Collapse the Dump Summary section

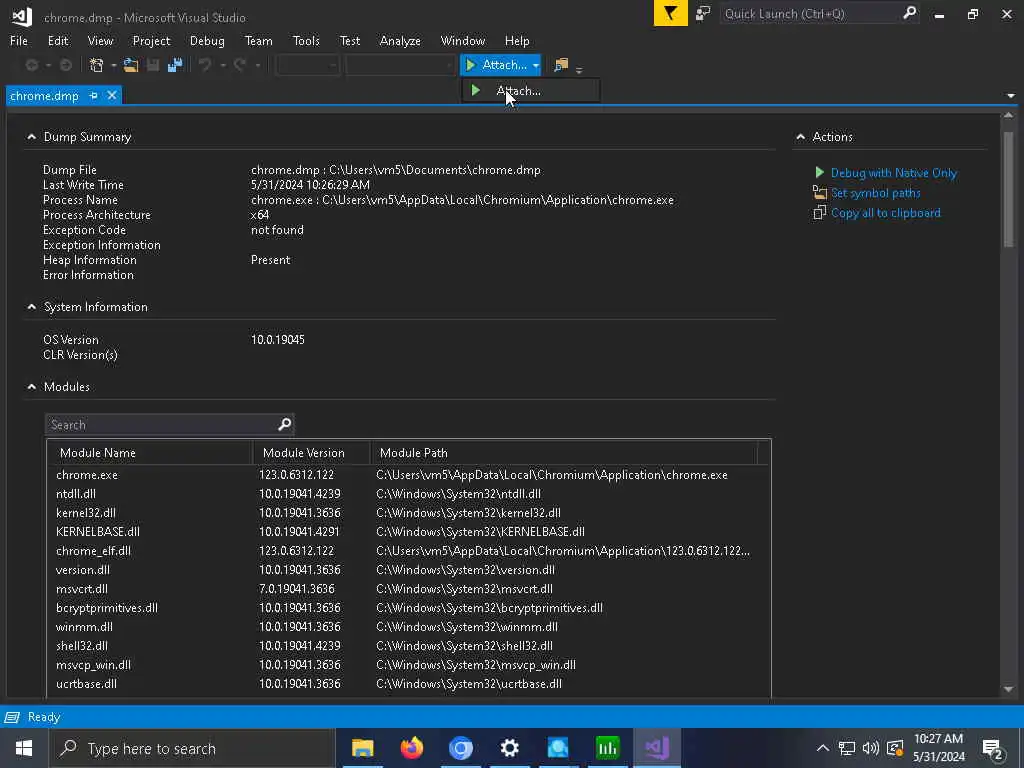(x=31, y=136)
